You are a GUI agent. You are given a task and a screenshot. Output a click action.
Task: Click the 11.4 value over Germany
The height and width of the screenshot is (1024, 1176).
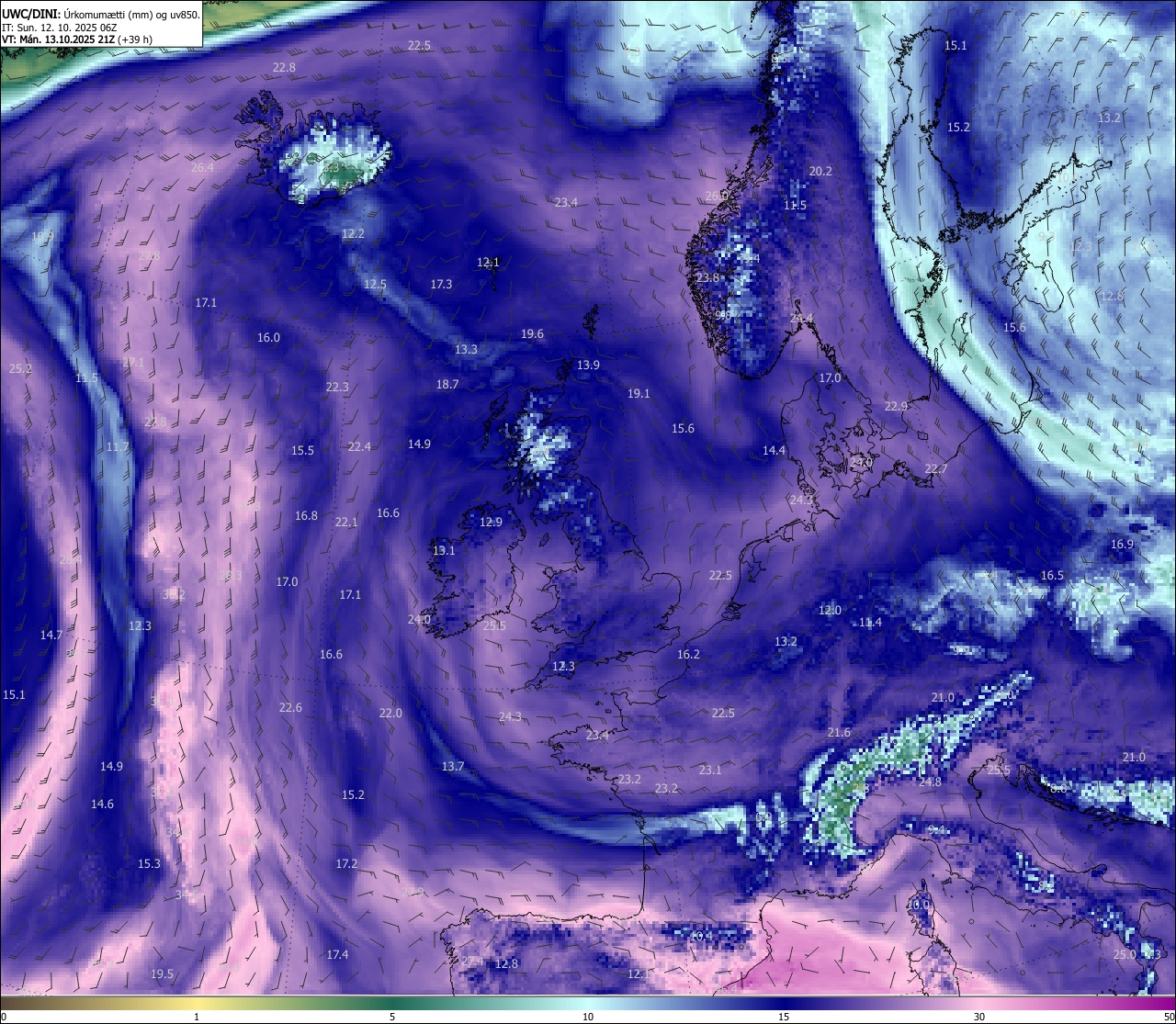pyautogui.click(x=870, y=622)
